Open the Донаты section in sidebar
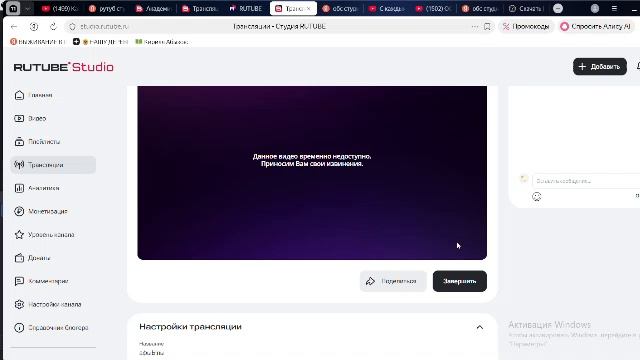Viewport: 640px width, 360px height. point(33,258)
